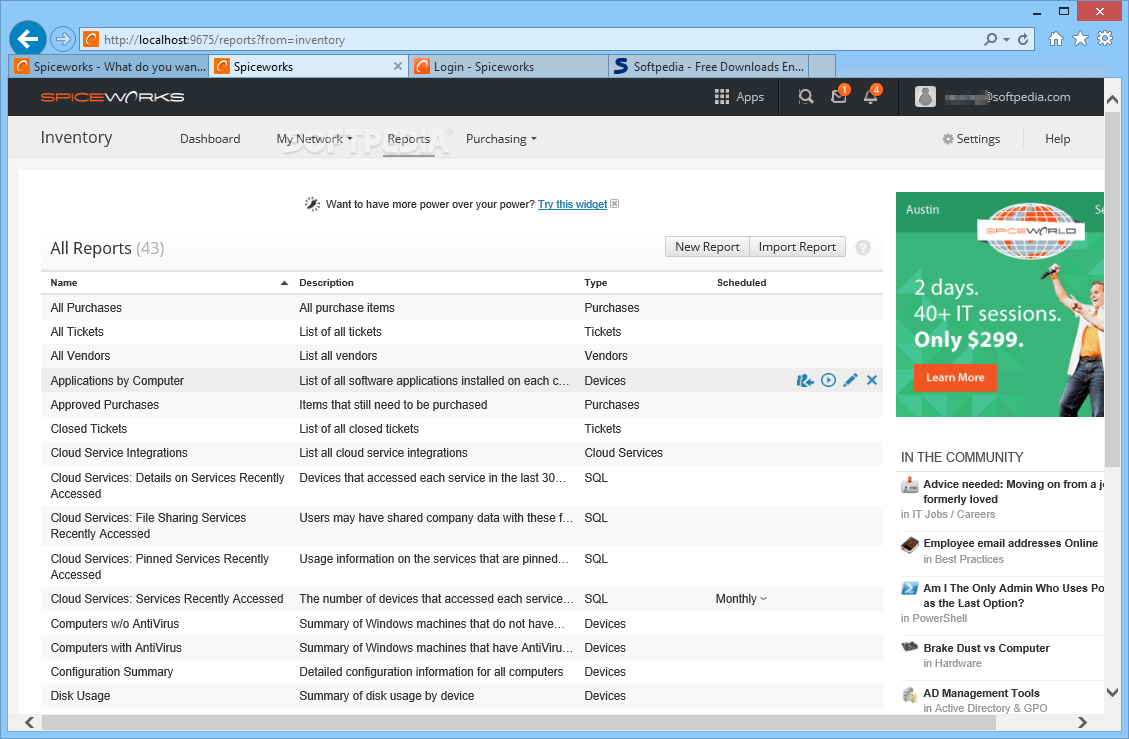Click the horizontal scrollbar left arrow
The width and height of the screenshot is (1129, 739).
[30, 722]
